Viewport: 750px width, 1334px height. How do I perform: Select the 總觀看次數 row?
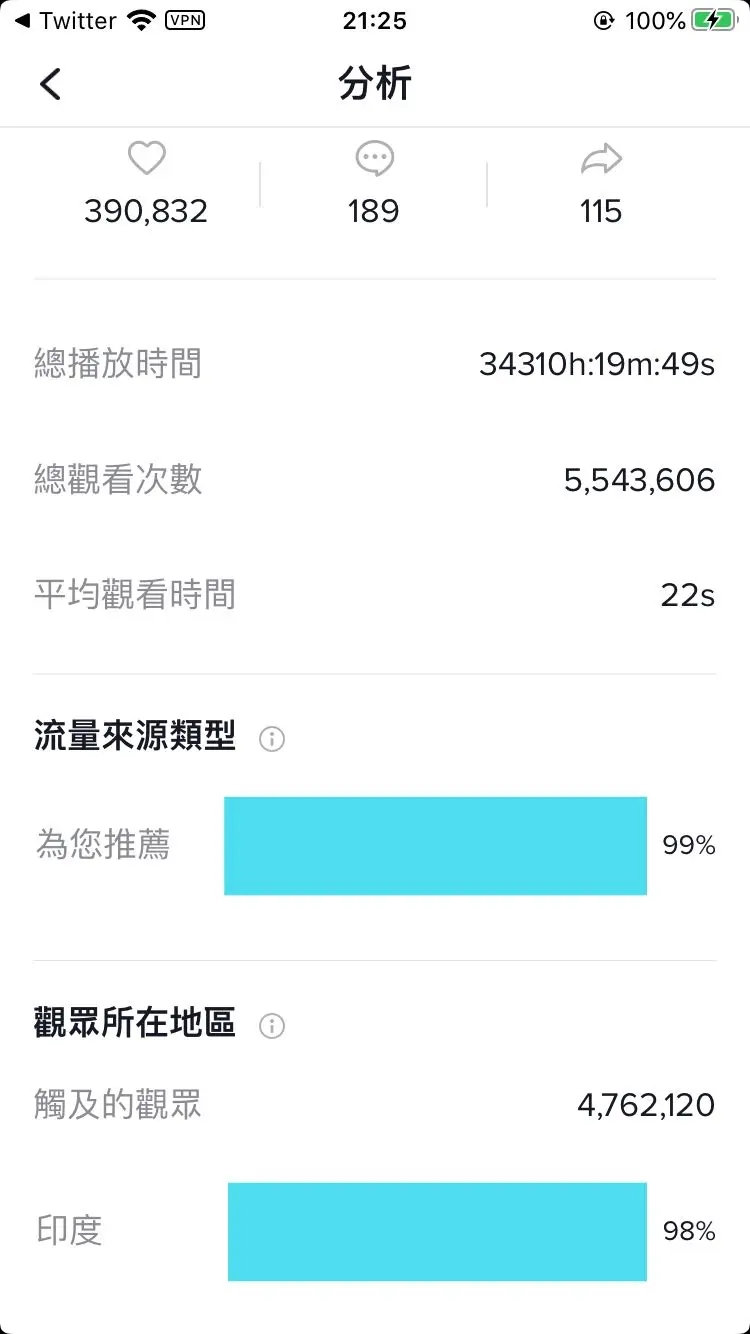click(374, 480)
